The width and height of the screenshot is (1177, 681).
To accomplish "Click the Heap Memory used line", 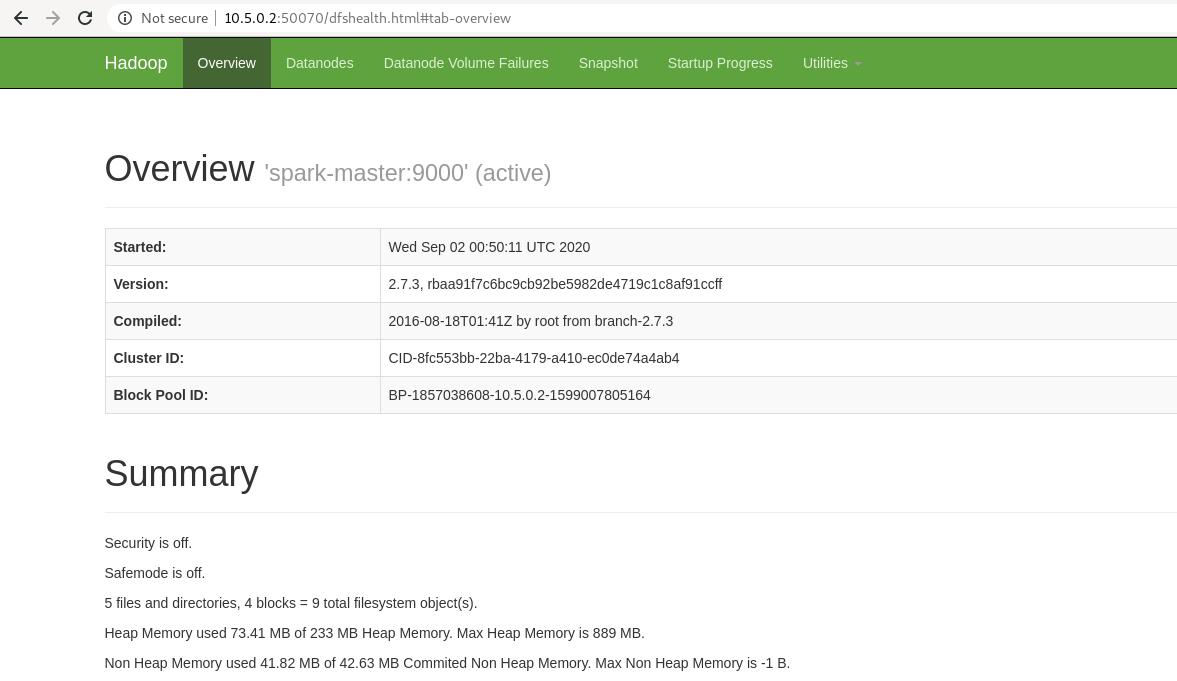I will 375,633.
